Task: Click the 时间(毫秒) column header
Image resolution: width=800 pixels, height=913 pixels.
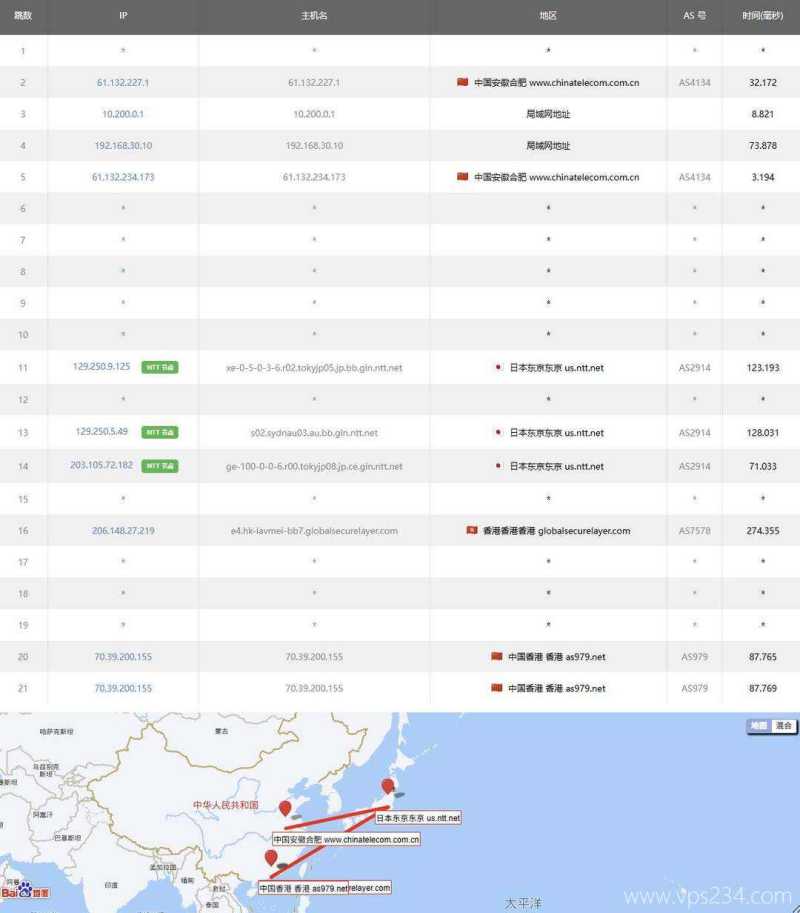Action: (x=762, y=16)
